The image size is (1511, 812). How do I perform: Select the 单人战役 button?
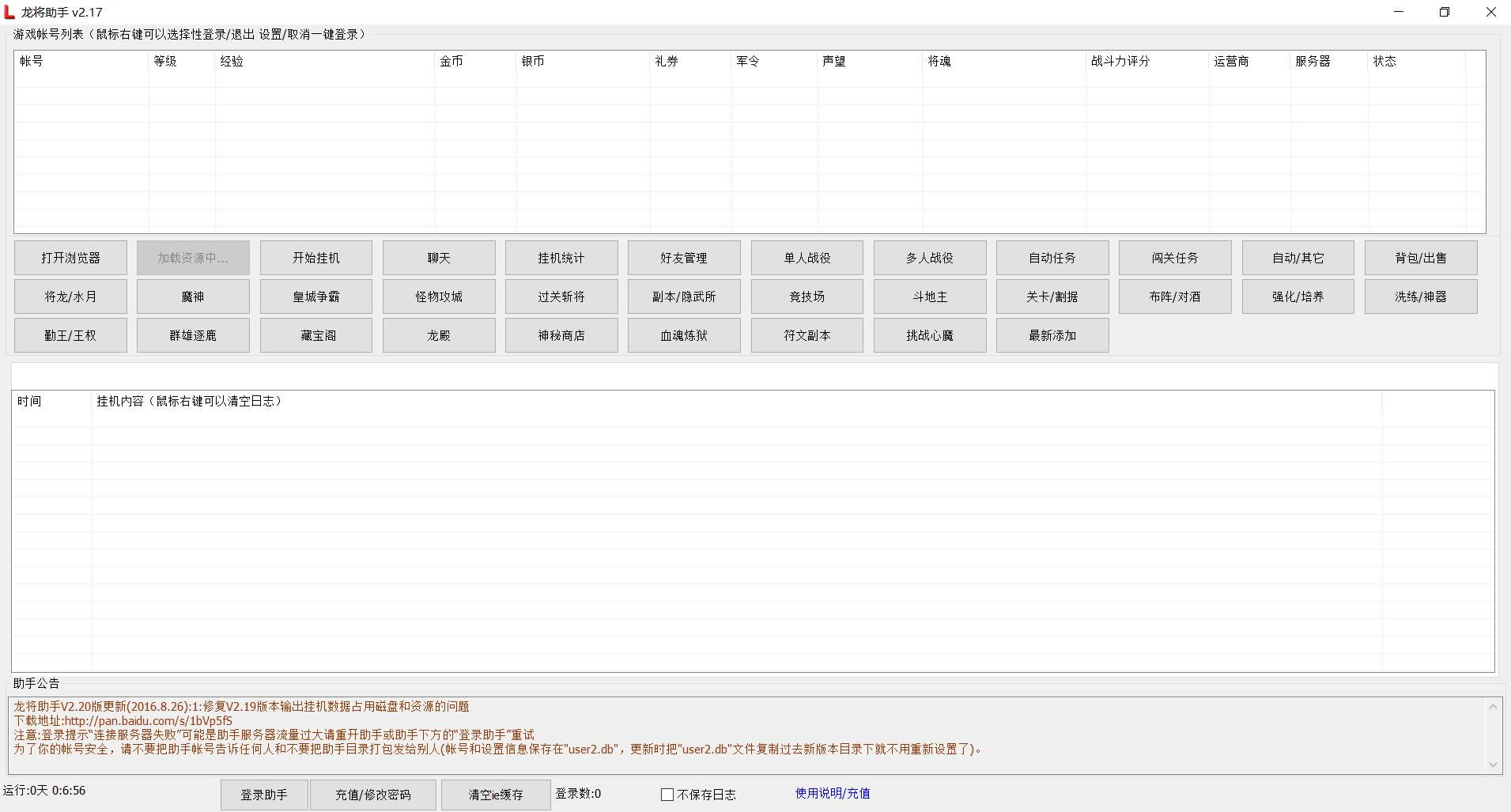coord(806,258)
